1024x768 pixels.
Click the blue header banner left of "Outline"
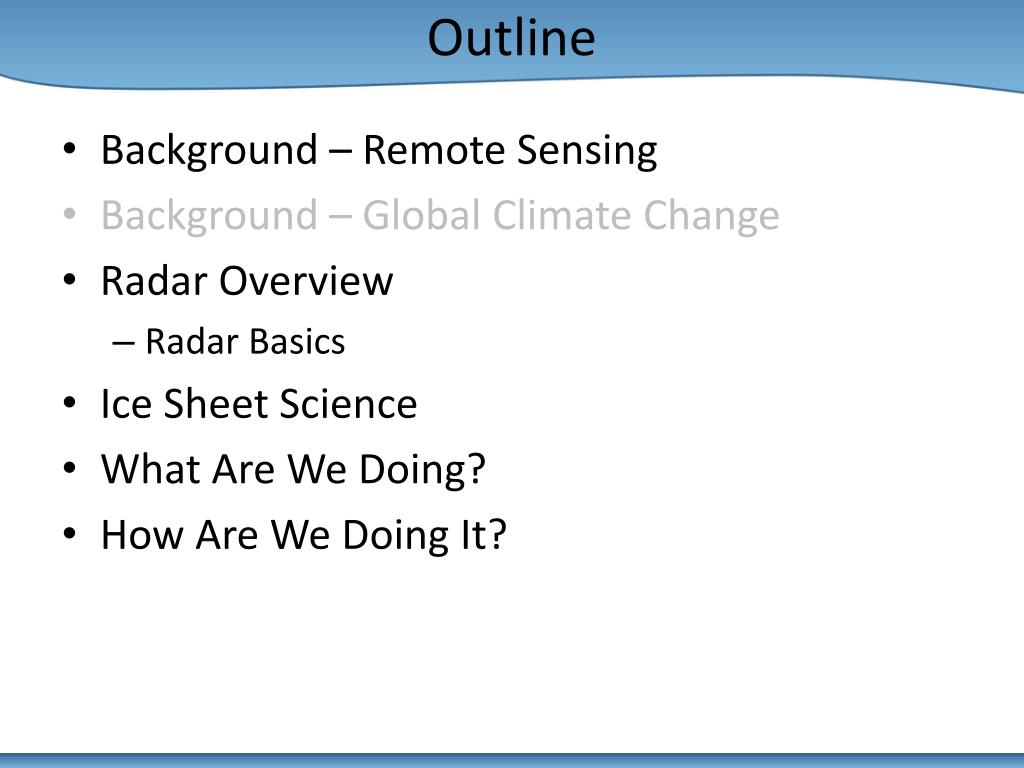(200, 40)
